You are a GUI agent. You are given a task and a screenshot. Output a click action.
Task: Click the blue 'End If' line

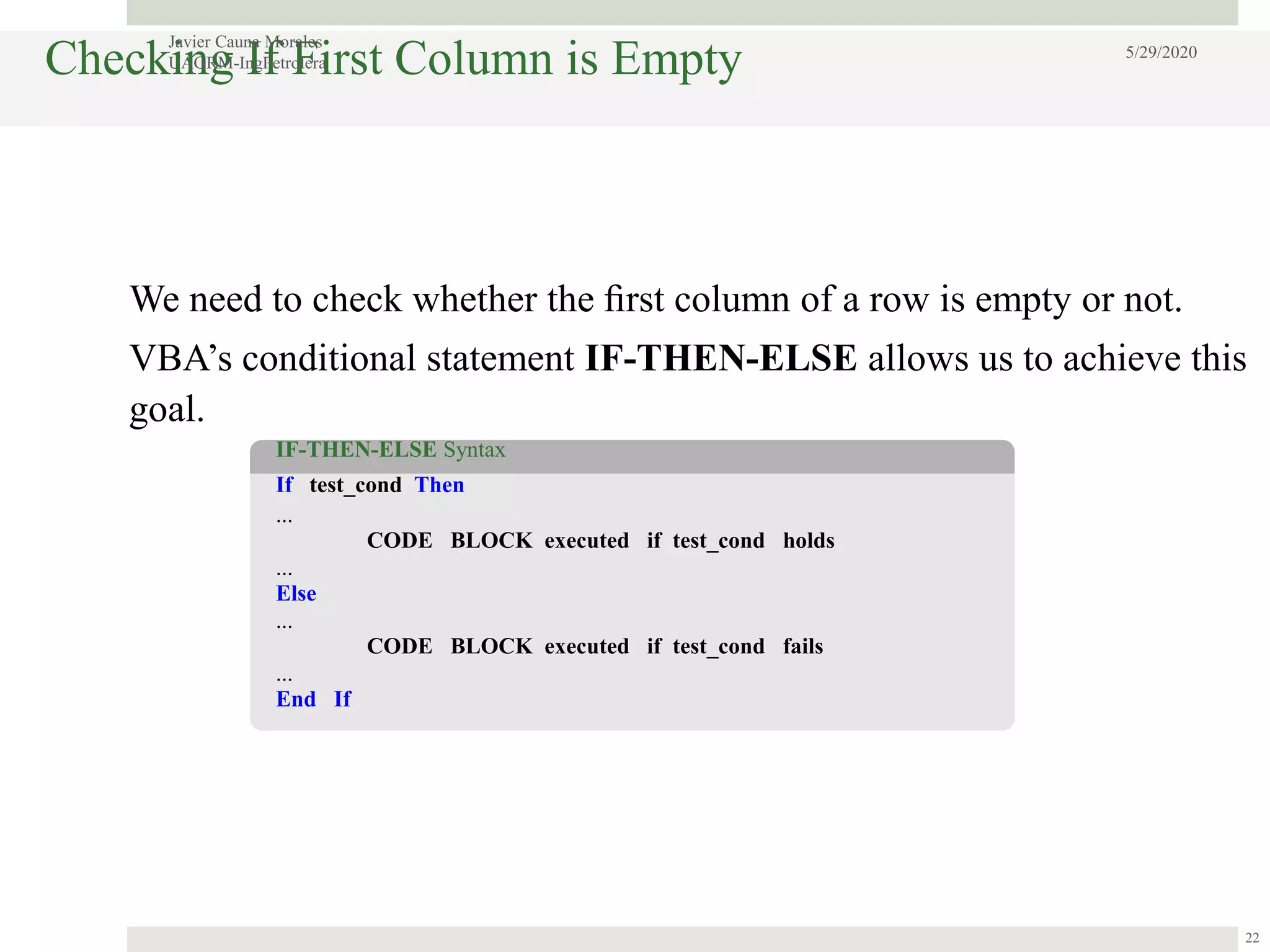point(313,699)
